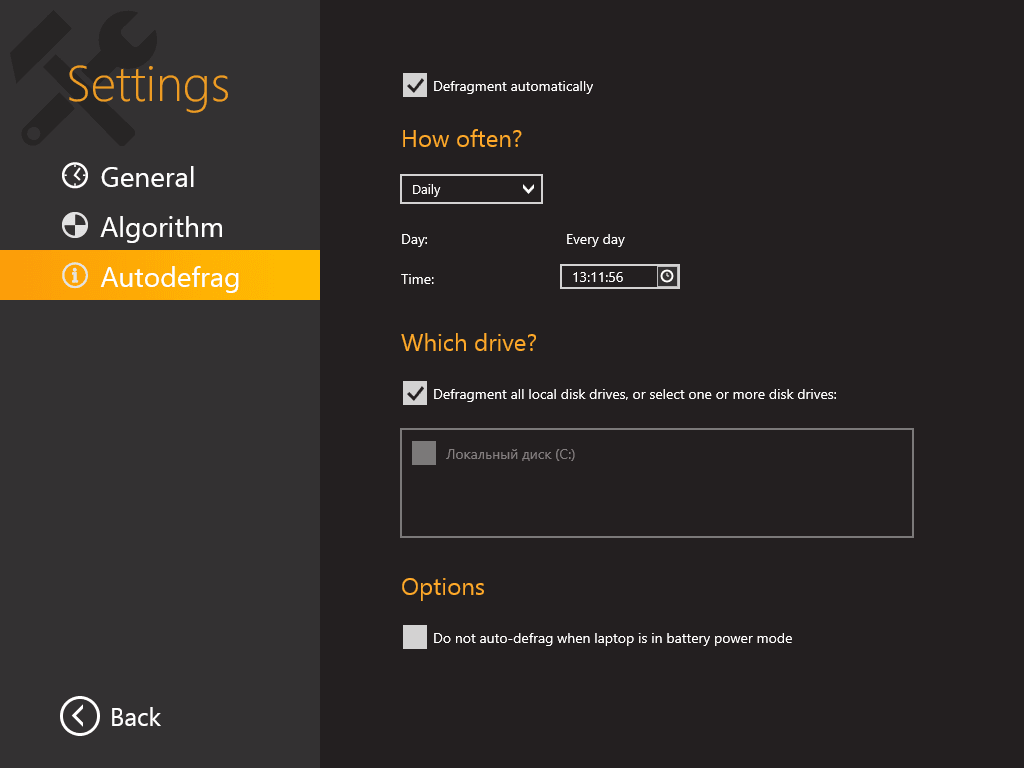Click the Settings title heading
Image resolution: width=1024 pixels, height=768 pixels.
coord(148,86)
